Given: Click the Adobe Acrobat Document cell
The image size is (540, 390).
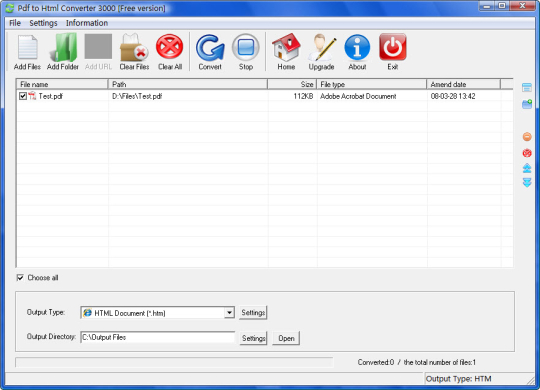Looking at the screenshot, I should 358,96.
